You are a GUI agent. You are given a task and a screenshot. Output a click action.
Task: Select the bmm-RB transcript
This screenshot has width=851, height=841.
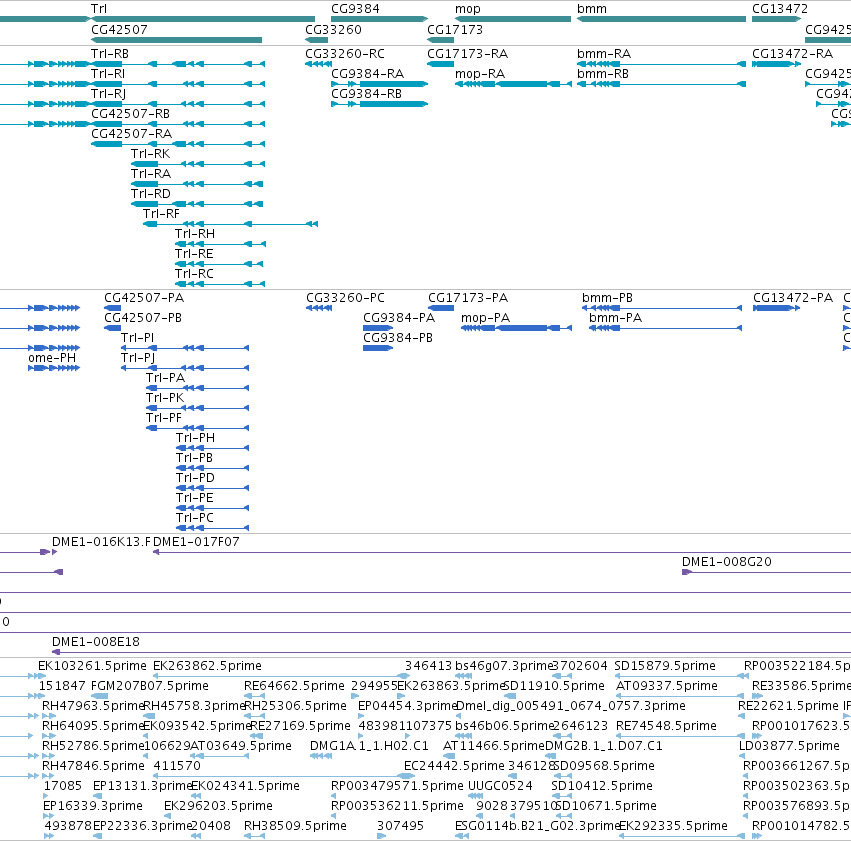point(602,74)
